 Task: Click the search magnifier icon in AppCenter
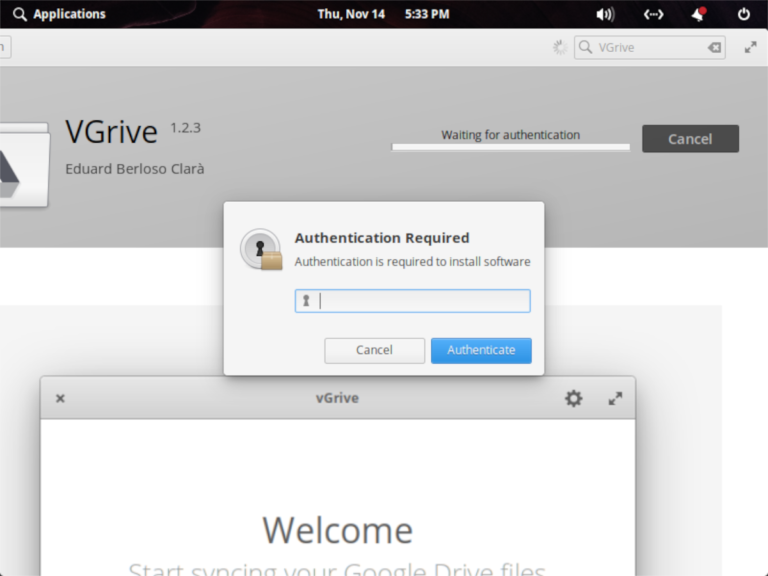[x=585, y=47]
